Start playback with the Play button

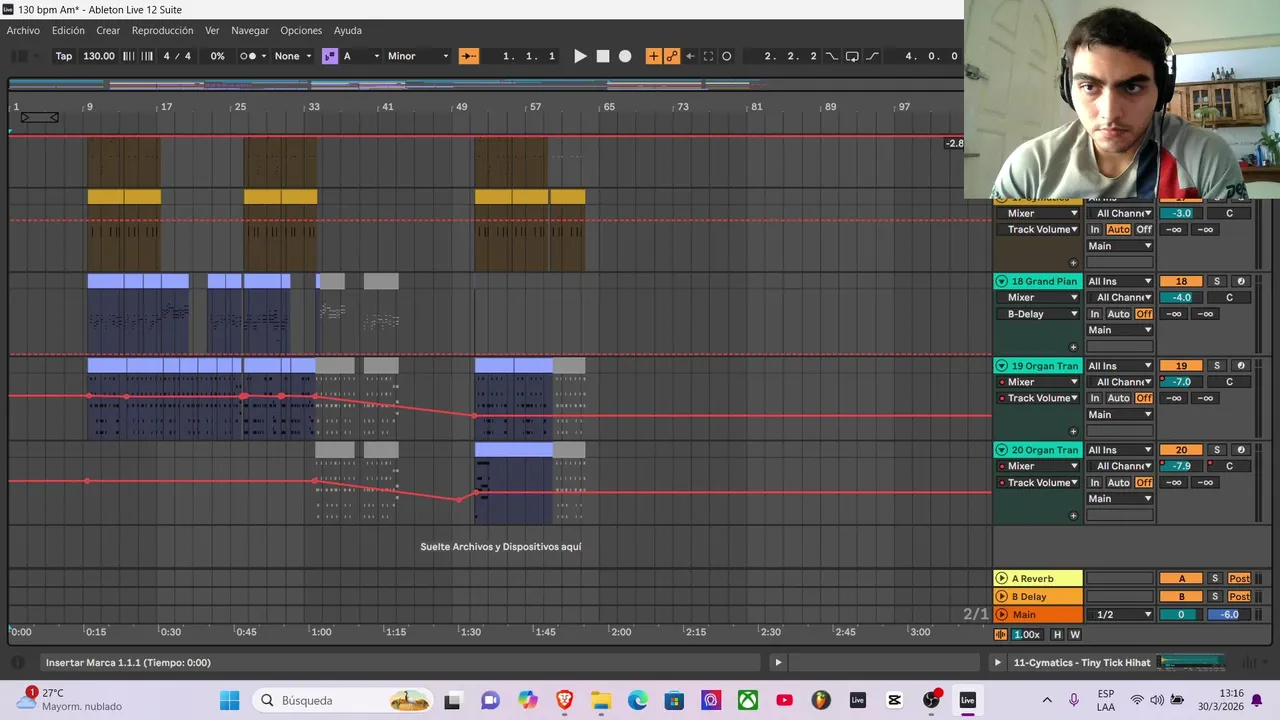pyautogui.click(x=580, y=56)
